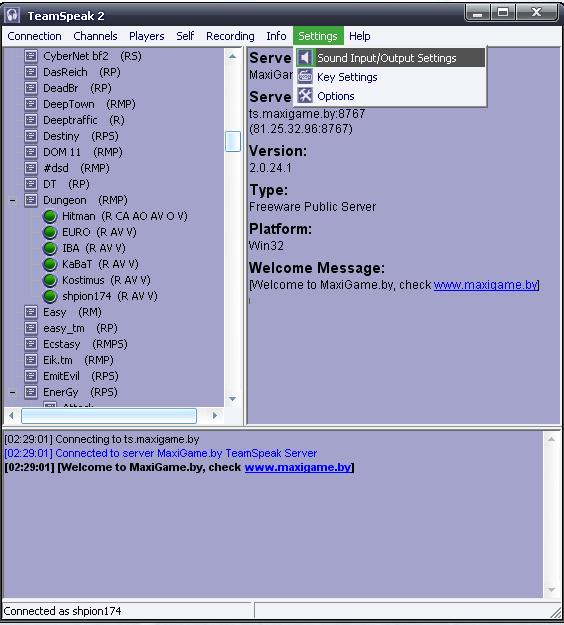Click KaBaT's green player status icon
The height and width of the screenshot is (625, 564).
[x=50, y=264]
